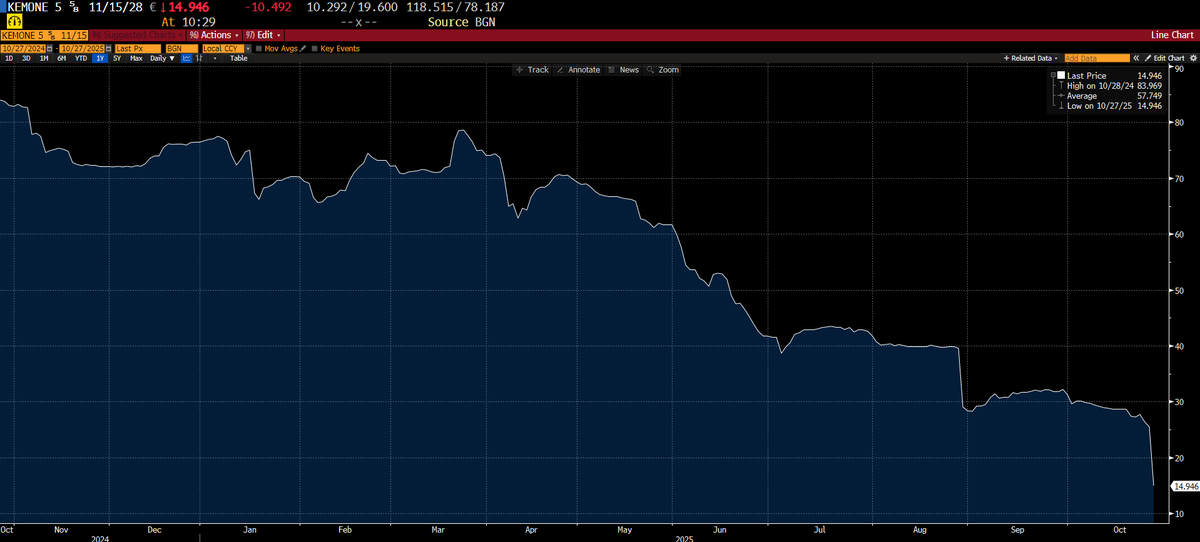
Task: Open the Related Data dropdown
Action: pos(1031,58)
